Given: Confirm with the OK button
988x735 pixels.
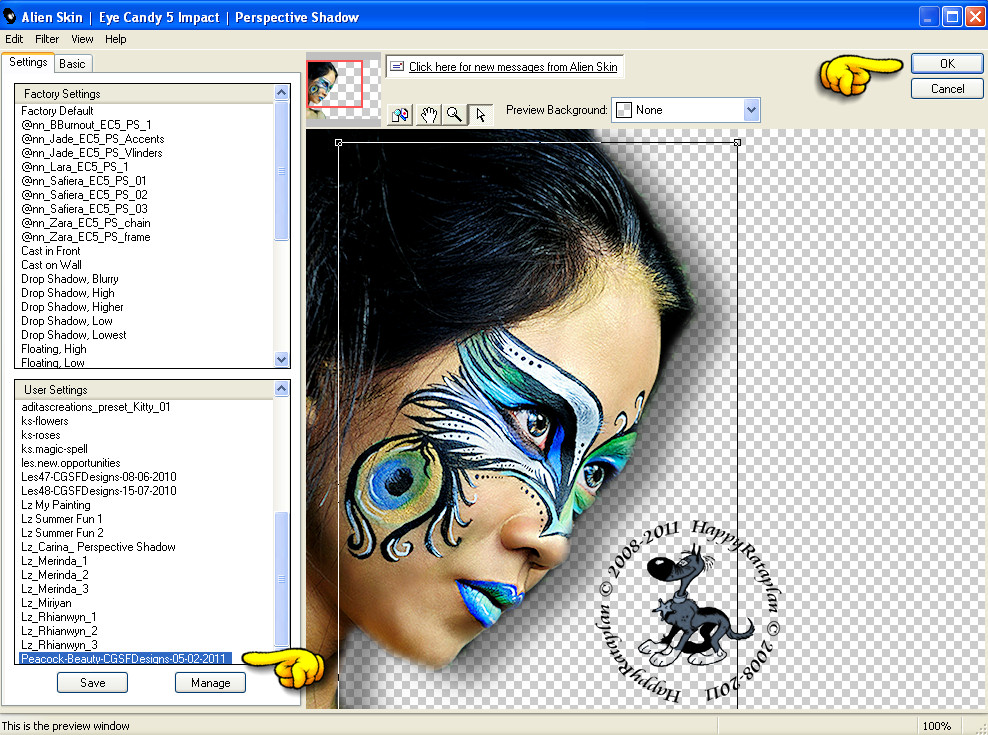Looking at the screenshot, I should [x=946, y=64].
